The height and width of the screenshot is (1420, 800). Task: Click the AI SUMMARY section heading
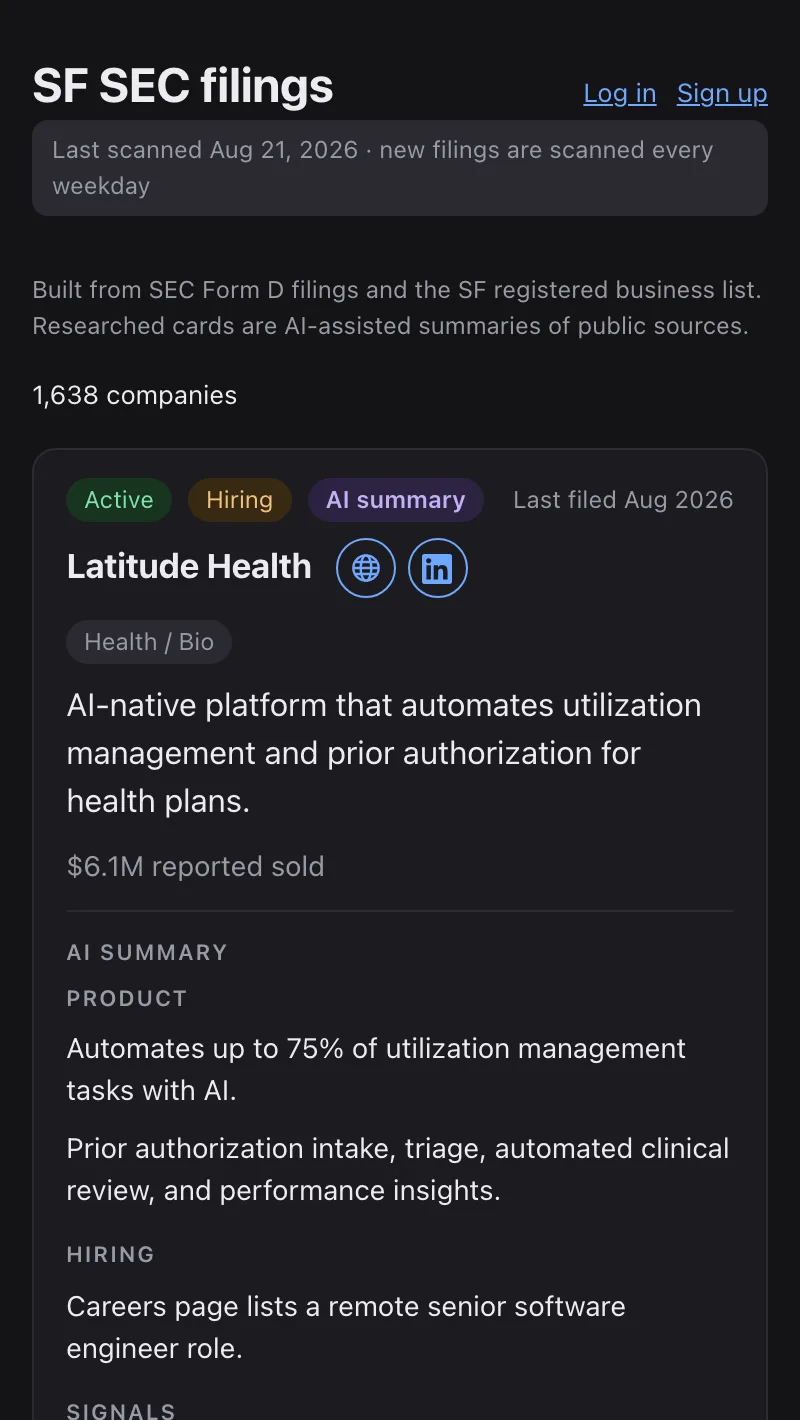click(x=147, y=952)
